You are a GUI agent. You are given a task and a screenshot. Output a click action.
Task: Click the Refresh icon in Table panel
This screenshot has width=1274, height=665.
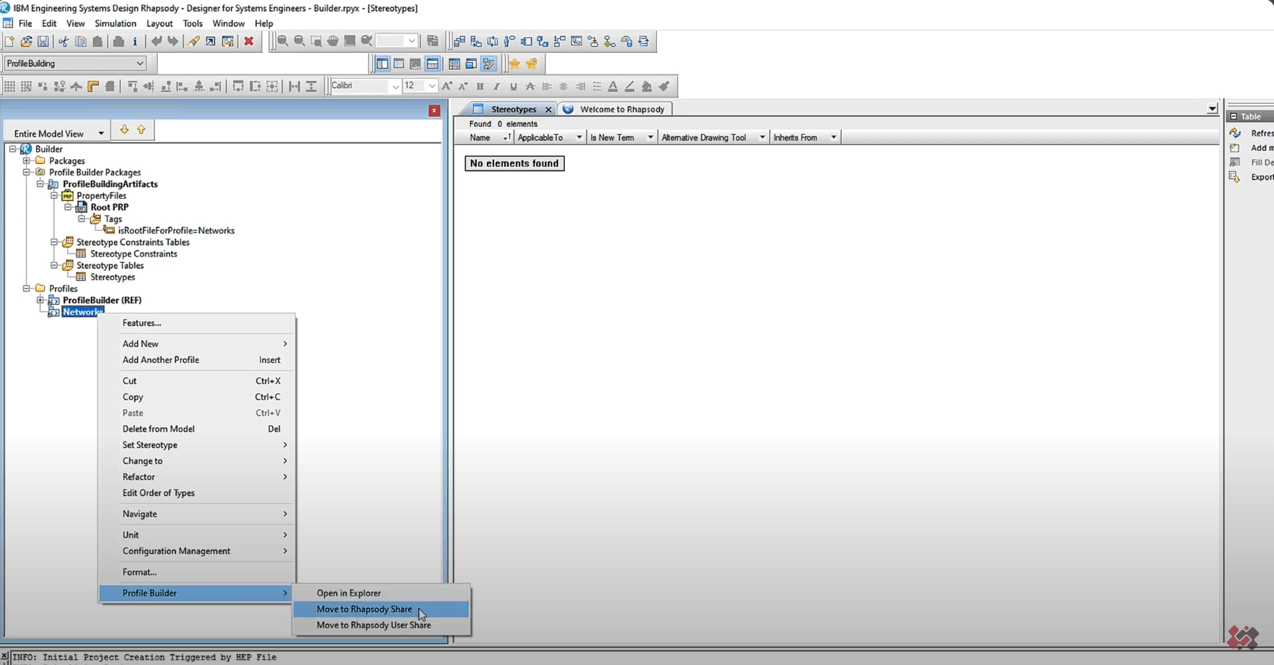[x=1236, y=133]
